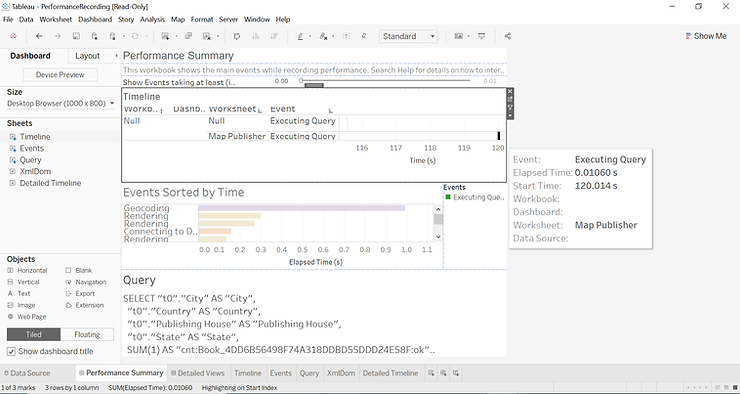This screenshot has height=394, width=740.
Task: Toggle the Show dashboard title checkbox
Action: pyautogui.click(x=11, y=352)
